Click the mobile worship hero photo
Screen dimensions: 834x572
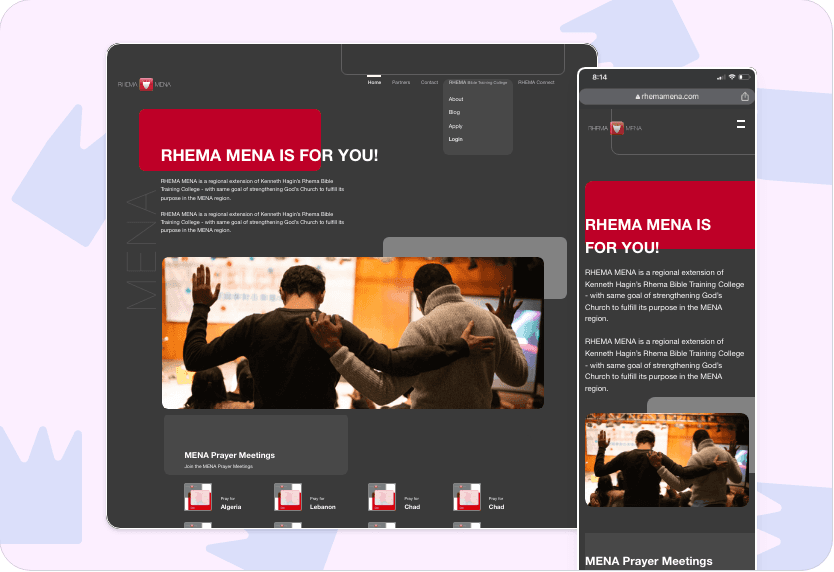pyautogui.click(x=666, y=460)
